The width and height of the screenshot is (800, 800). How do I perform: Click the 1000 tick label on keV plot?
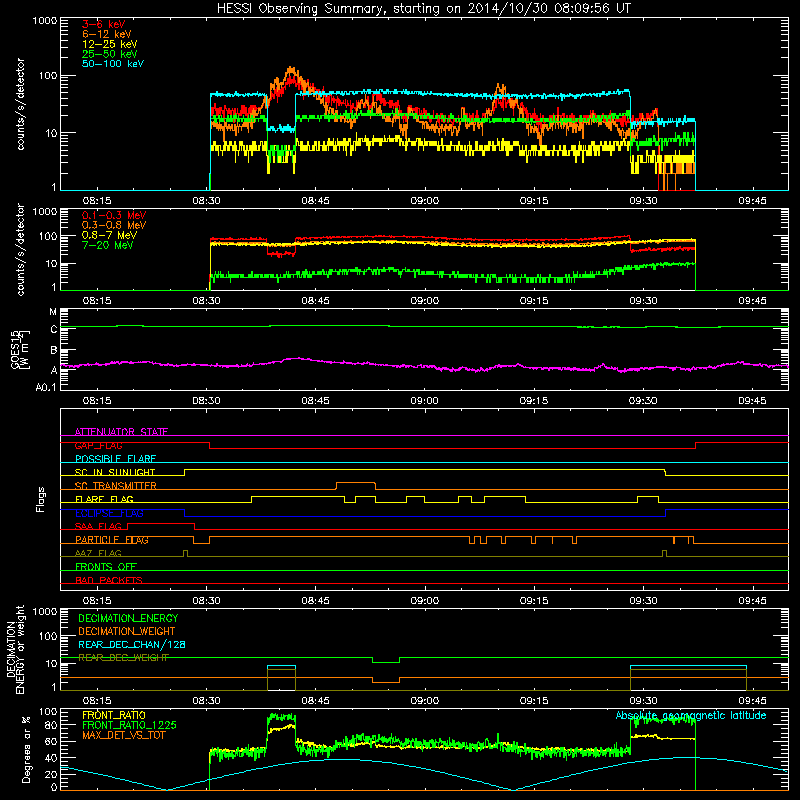pos(45,21)
